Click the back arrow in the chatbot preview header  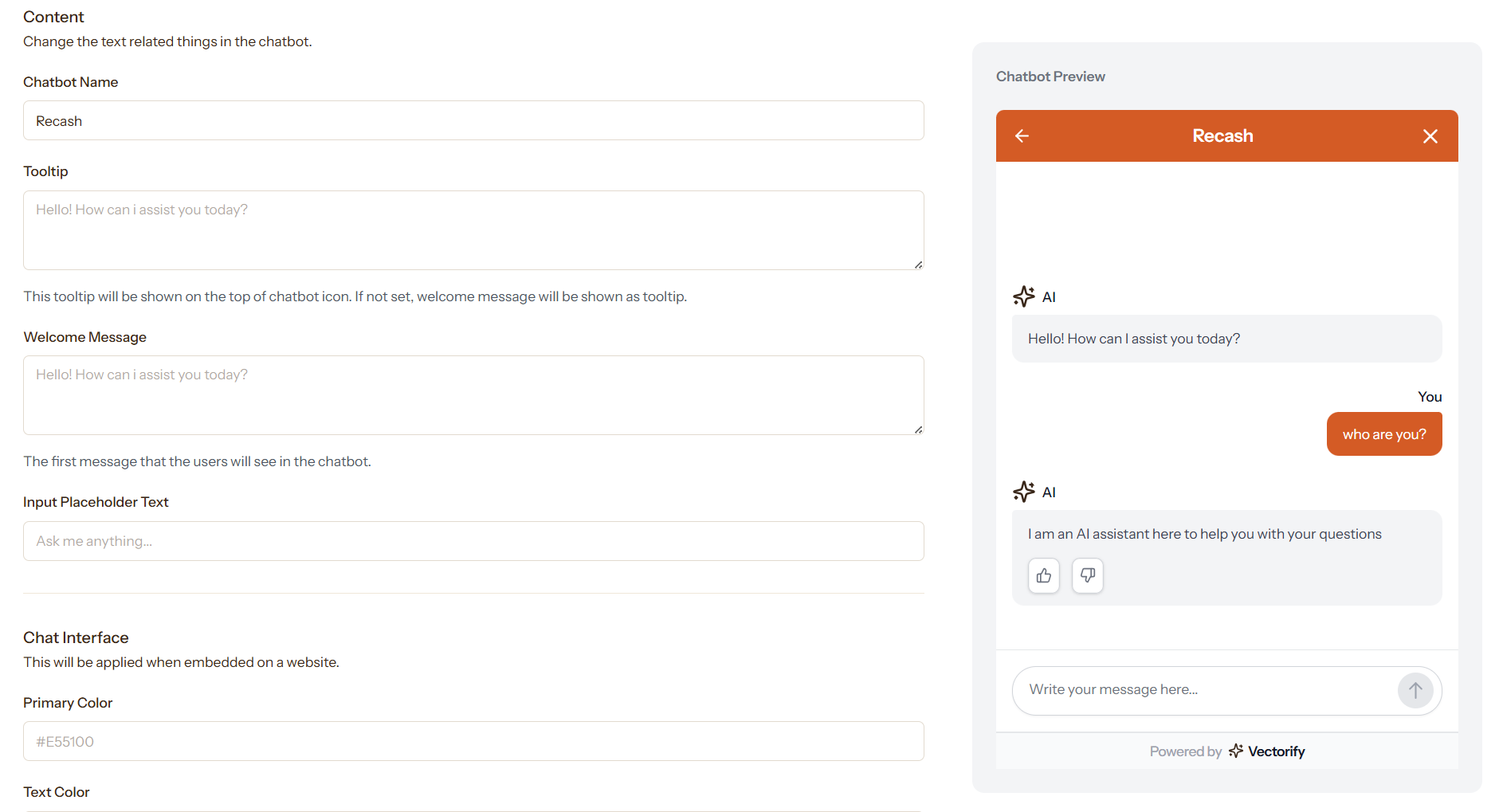click(1022, 135)
